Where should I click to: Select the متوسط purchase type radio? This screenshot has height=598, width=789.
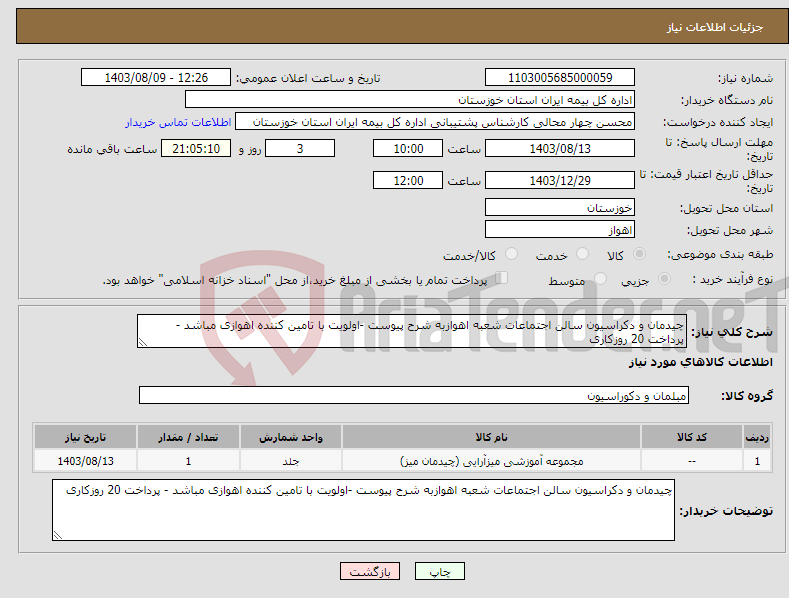(x=600, y=278)
